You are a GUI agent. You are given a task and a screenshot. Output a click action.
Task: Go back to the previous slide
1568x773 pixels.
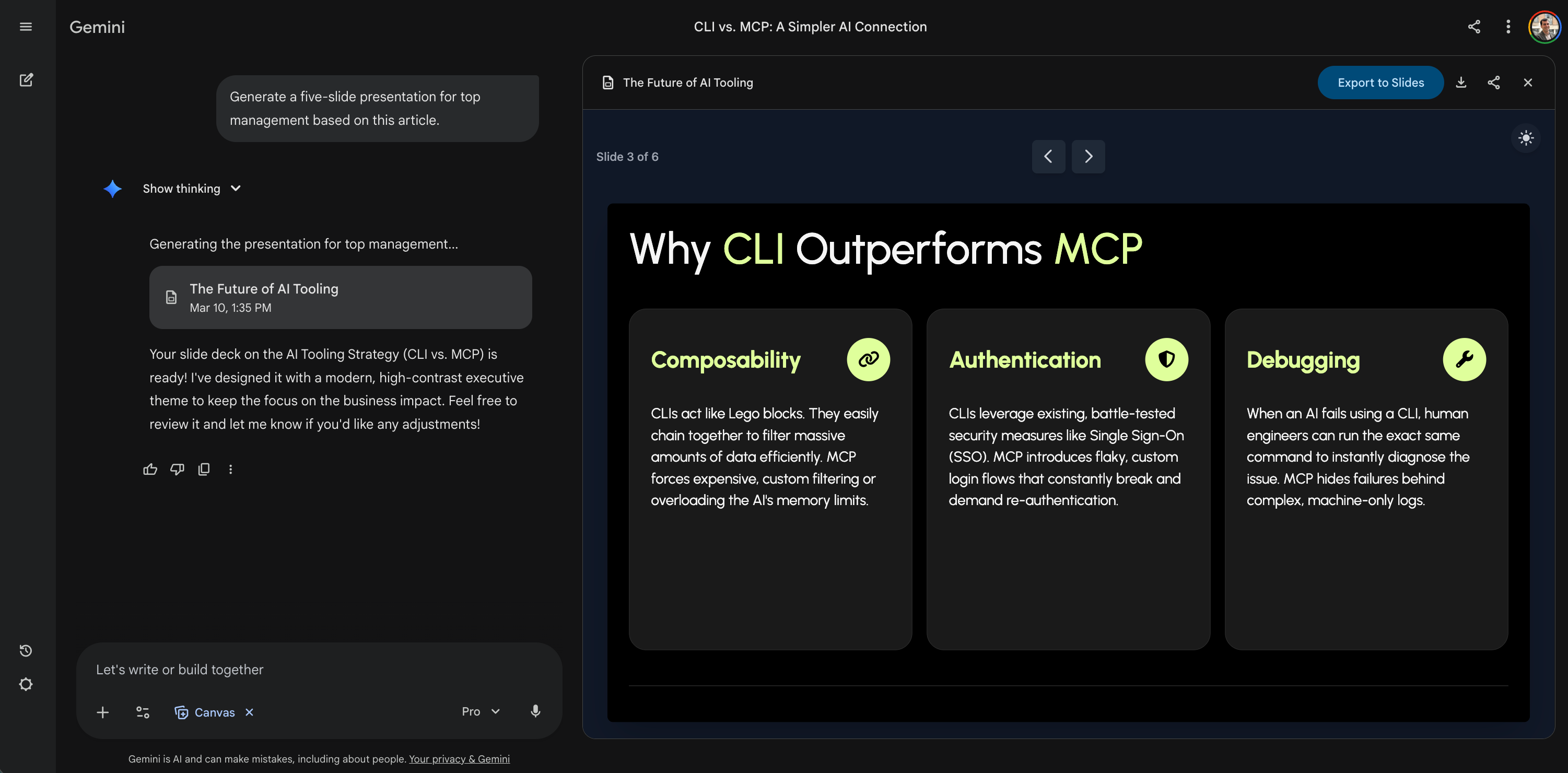click(x=1048, y=156)
